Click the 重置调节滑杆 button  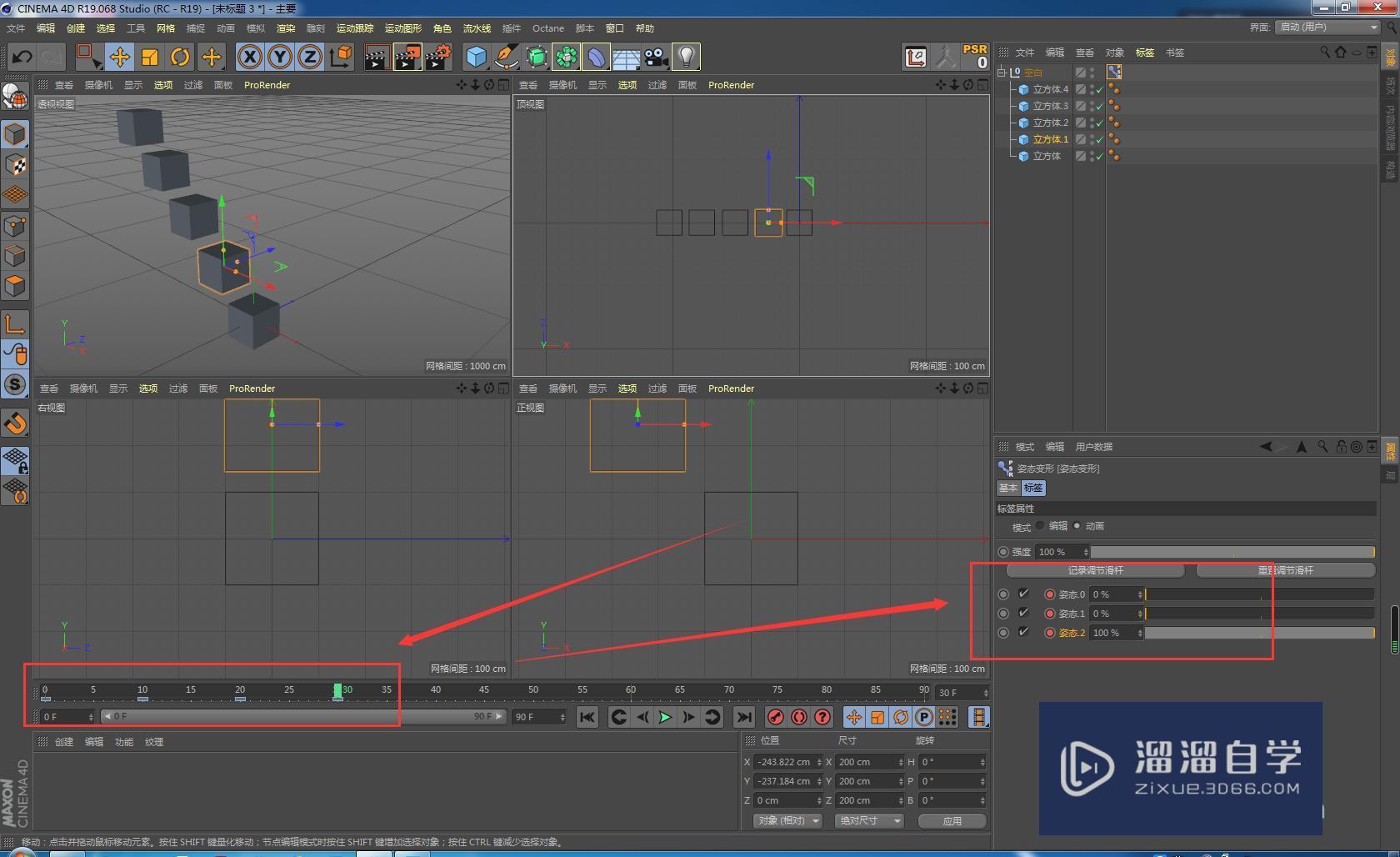point(1285,570)
